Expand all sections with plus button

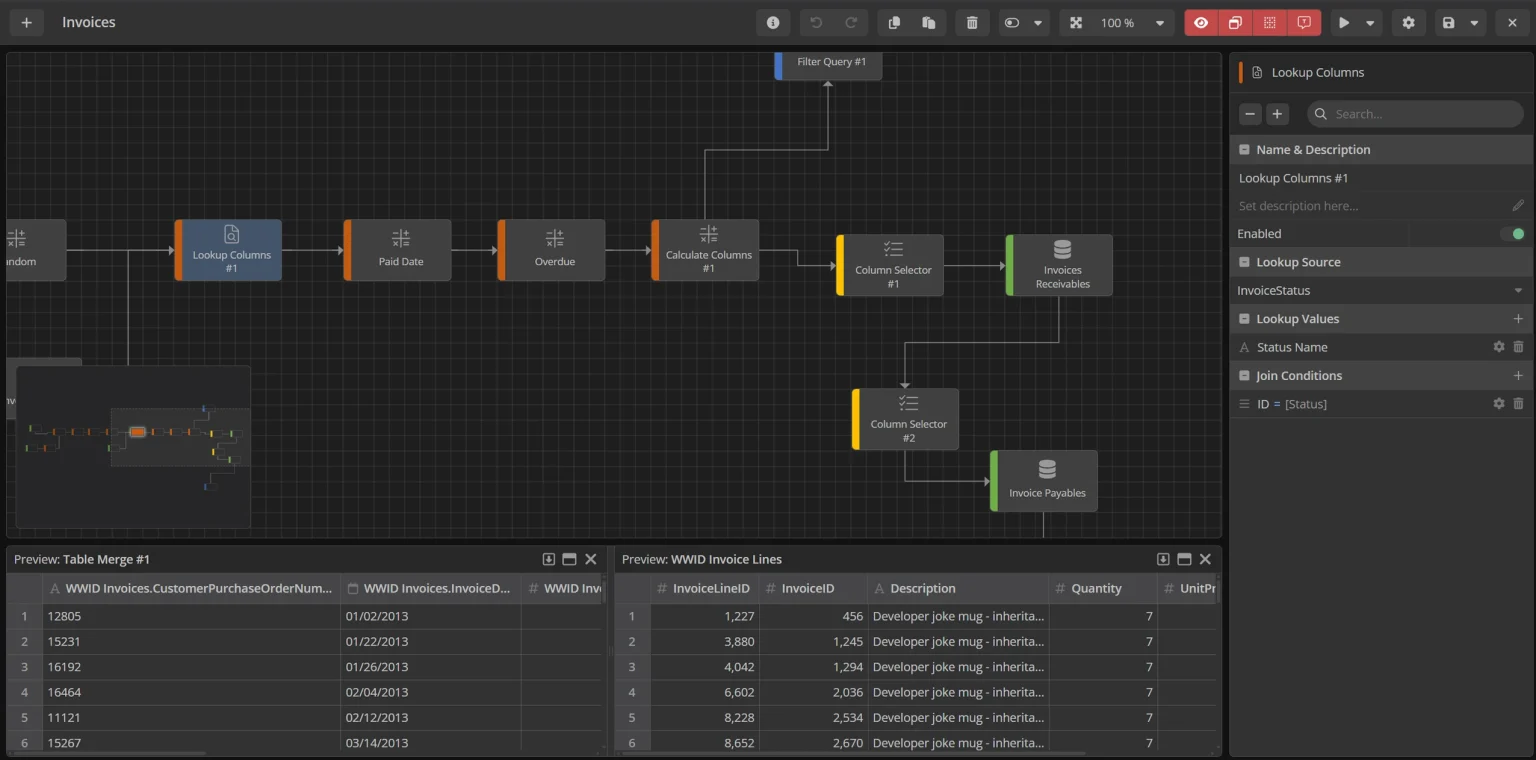(1277, 114)
